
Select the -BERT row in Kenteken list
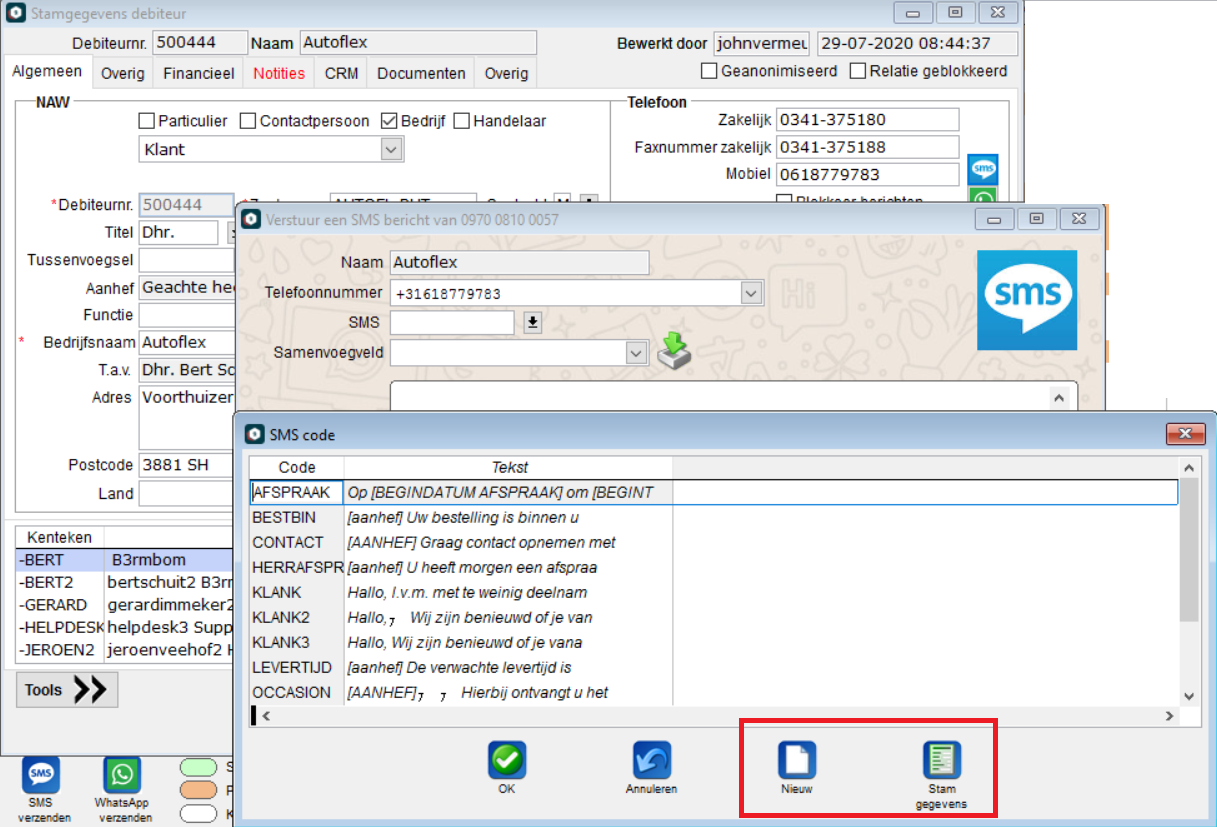point(125,560)
